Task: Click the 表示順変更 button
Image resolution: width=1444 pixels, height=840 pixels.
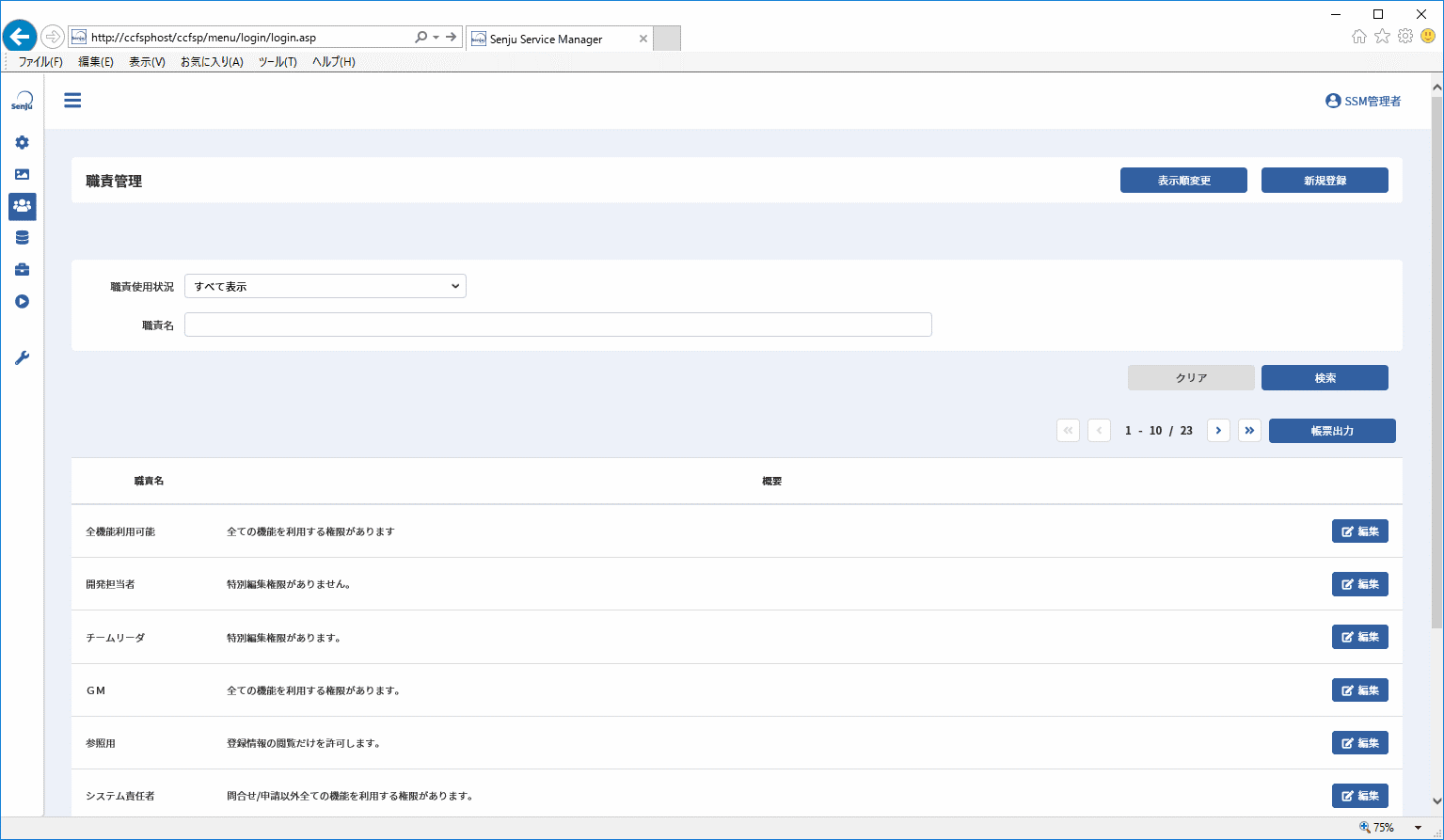Action: pos(1183,181)
